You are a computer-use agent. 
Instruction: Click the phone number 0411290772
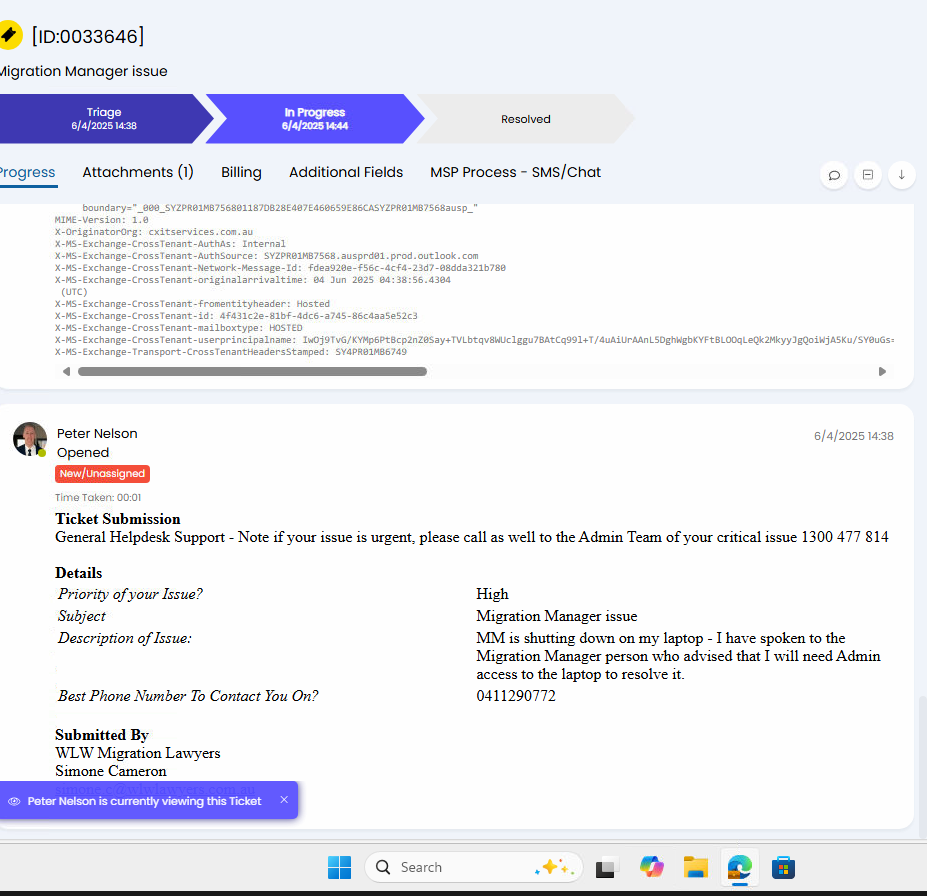(x=516, y=696)
